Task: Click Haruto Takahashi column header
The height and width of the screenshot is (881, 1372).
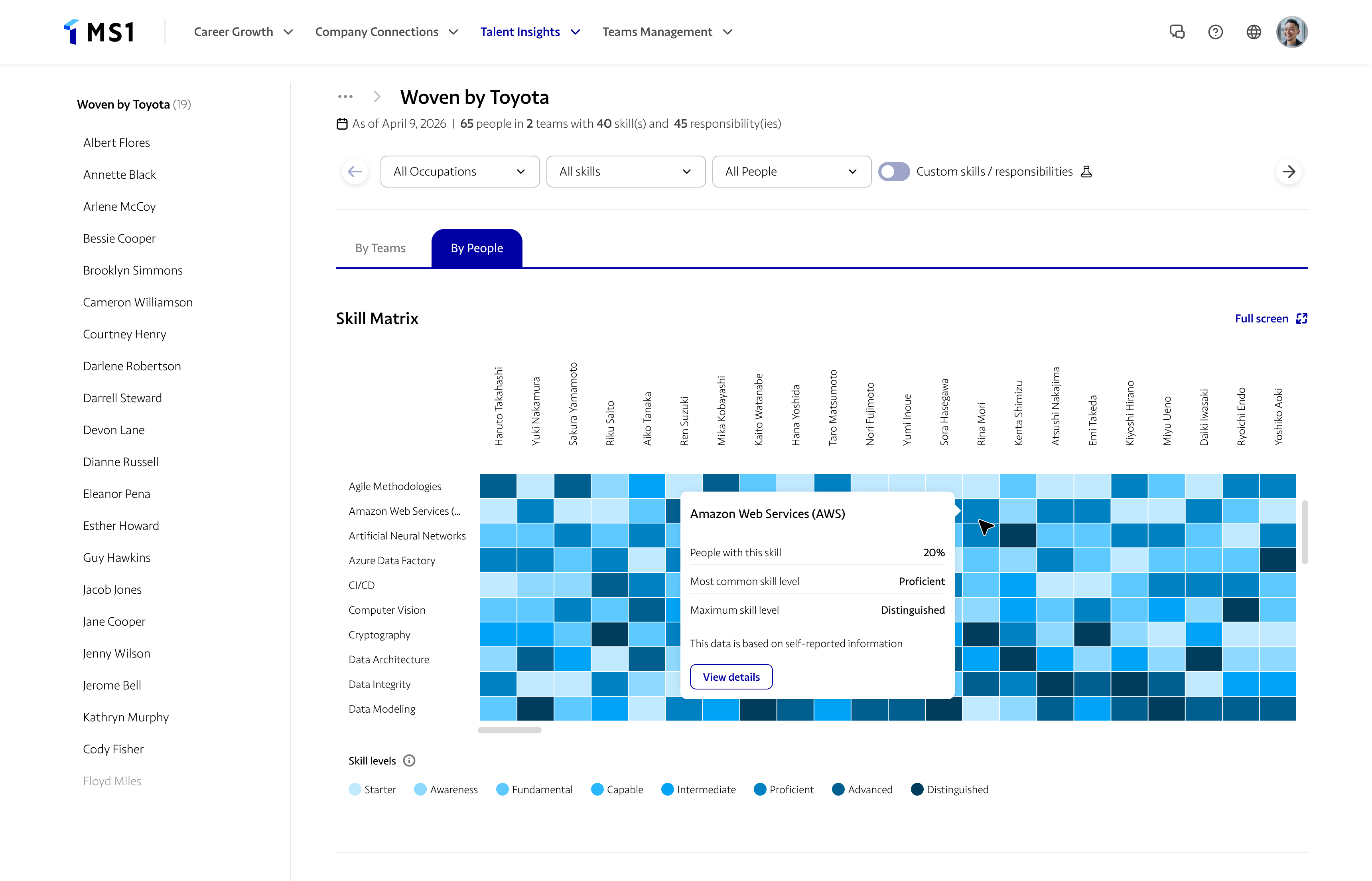Action: pyautogui.click(x=499, y=406)
